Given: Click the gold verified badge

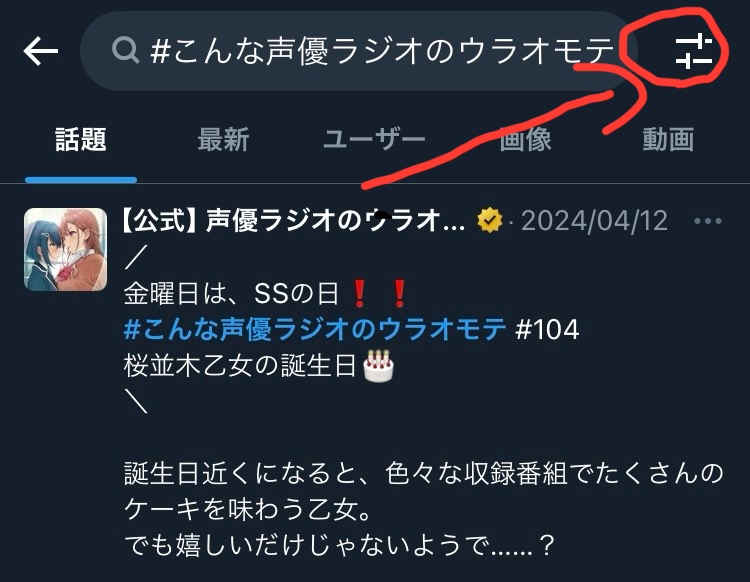Looking at the screenshot, I should [x=490, y=221].
